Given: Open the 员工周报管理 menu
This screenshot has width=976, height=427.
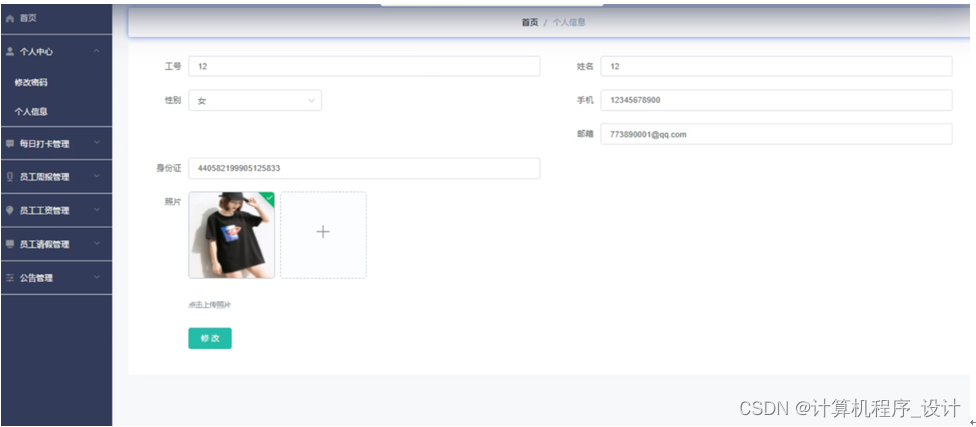Looking at the screenshot, I should 57,177.
